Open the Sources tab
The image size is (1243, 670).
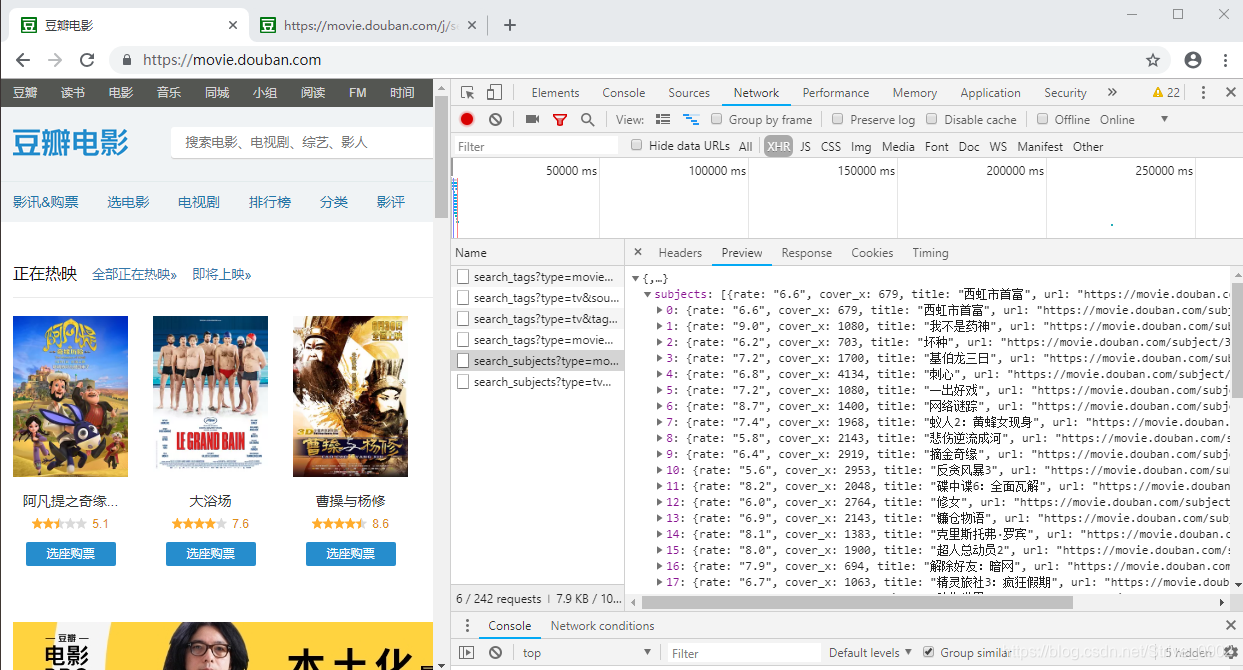689,92
